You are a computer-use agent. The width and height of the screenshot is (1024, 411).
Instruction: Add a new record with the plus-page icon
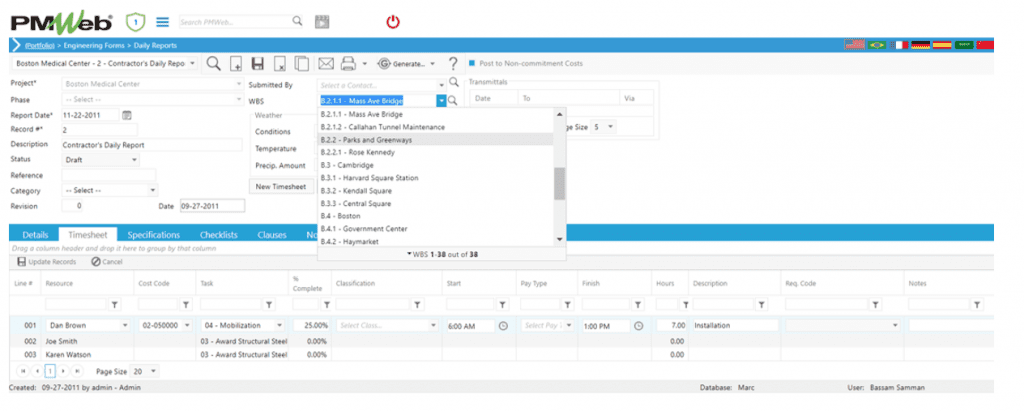click(x=236, y=64)
